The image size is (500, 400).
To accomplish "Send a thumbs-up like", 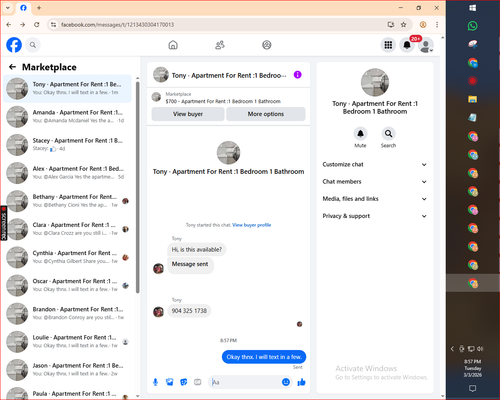I will [x=301, y=382].
